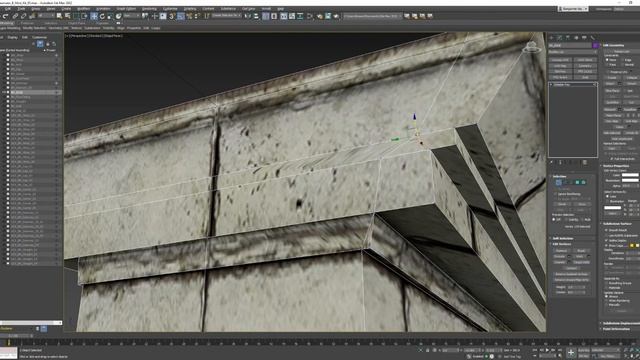Click the vertex Illumination swatch

(x=630, y=180)
